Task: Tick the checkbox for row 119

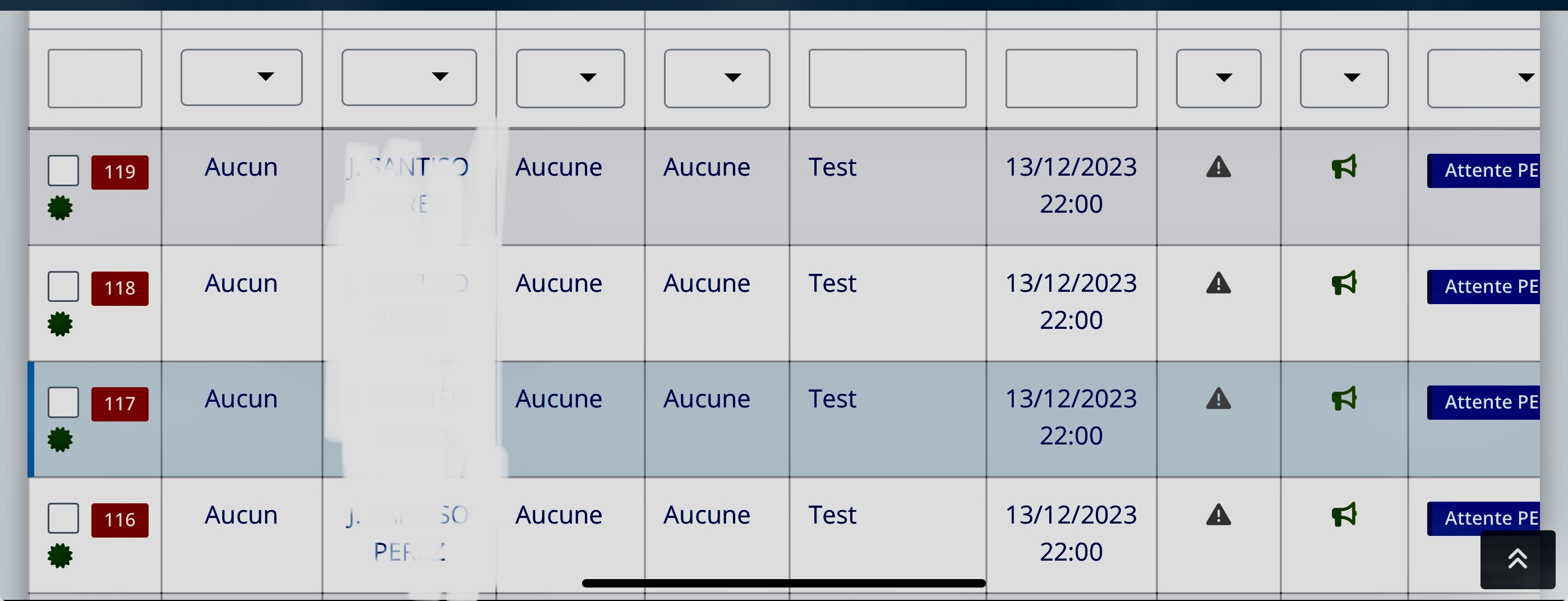Action: tap(63, 171)
